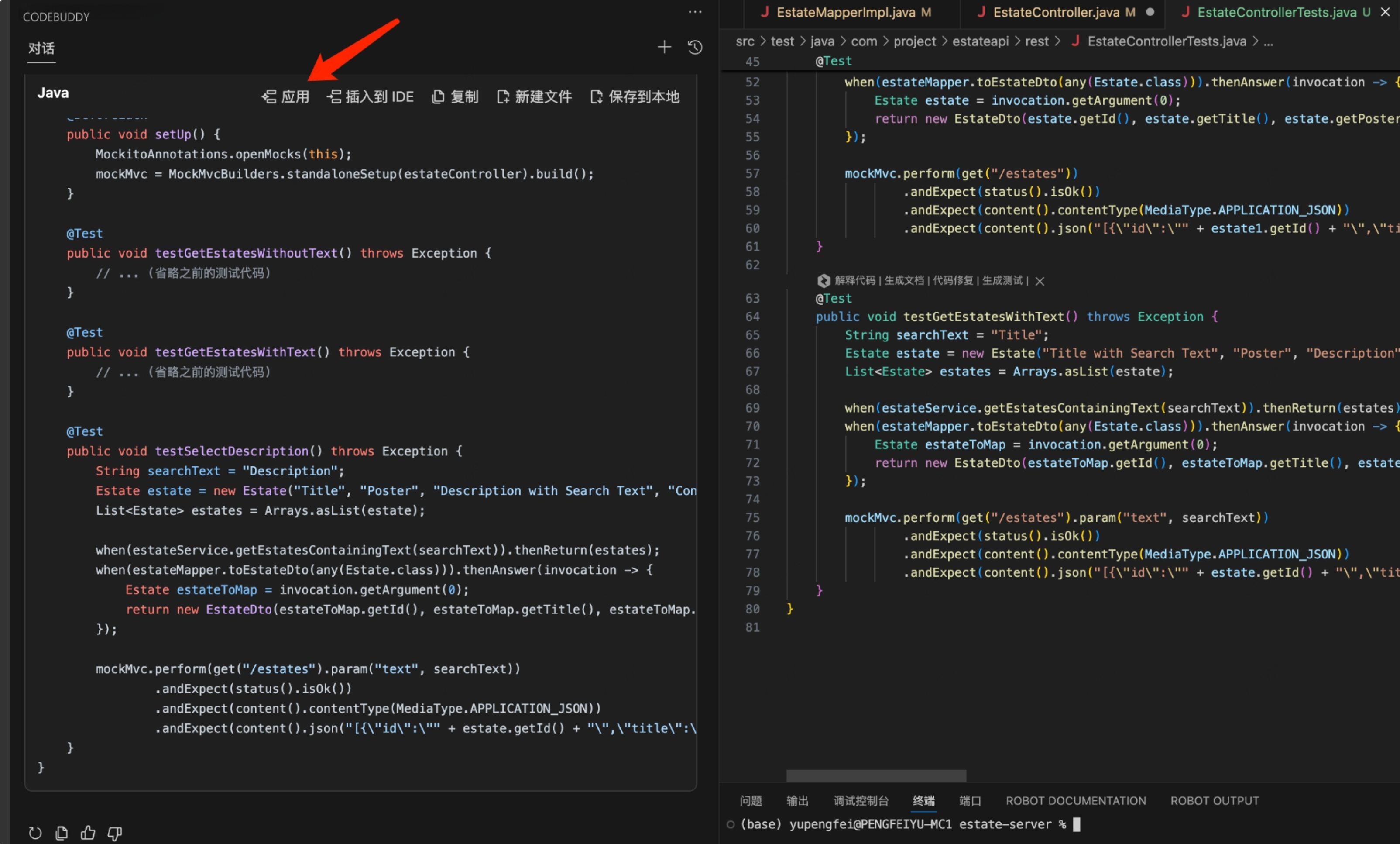The image size is (1400, 844).
Task: Give the answer a thumbs down
Action: tap(115, 833)
